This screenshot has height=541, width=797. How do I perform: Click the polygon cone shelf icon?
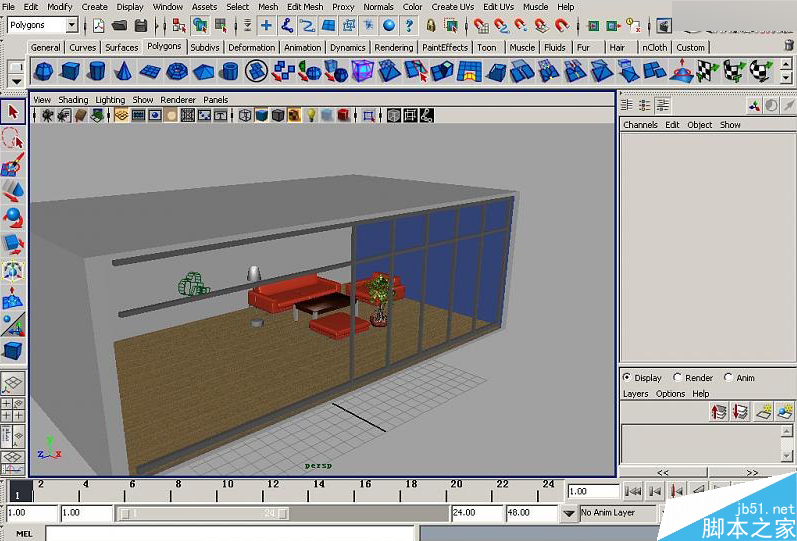tap(123, 72)
